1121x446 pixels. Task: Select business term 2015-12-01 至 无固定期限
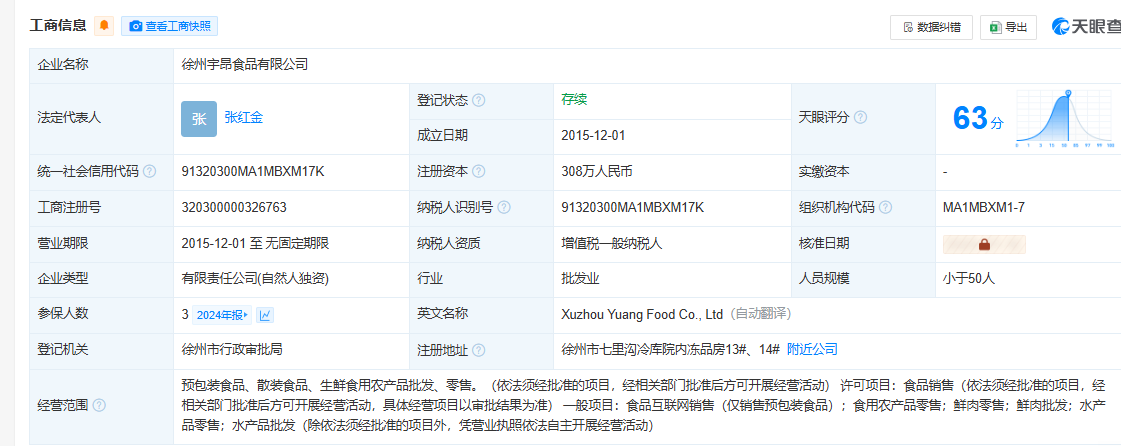pos(255,243)
